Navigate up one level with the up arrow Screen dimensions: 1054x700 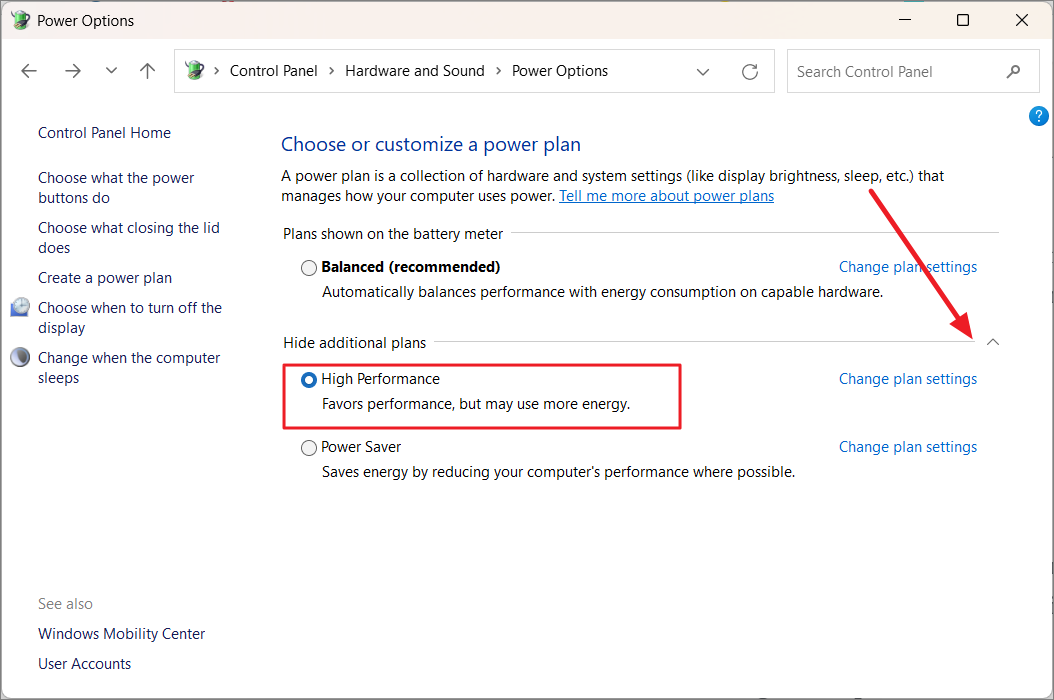(146, 70)
